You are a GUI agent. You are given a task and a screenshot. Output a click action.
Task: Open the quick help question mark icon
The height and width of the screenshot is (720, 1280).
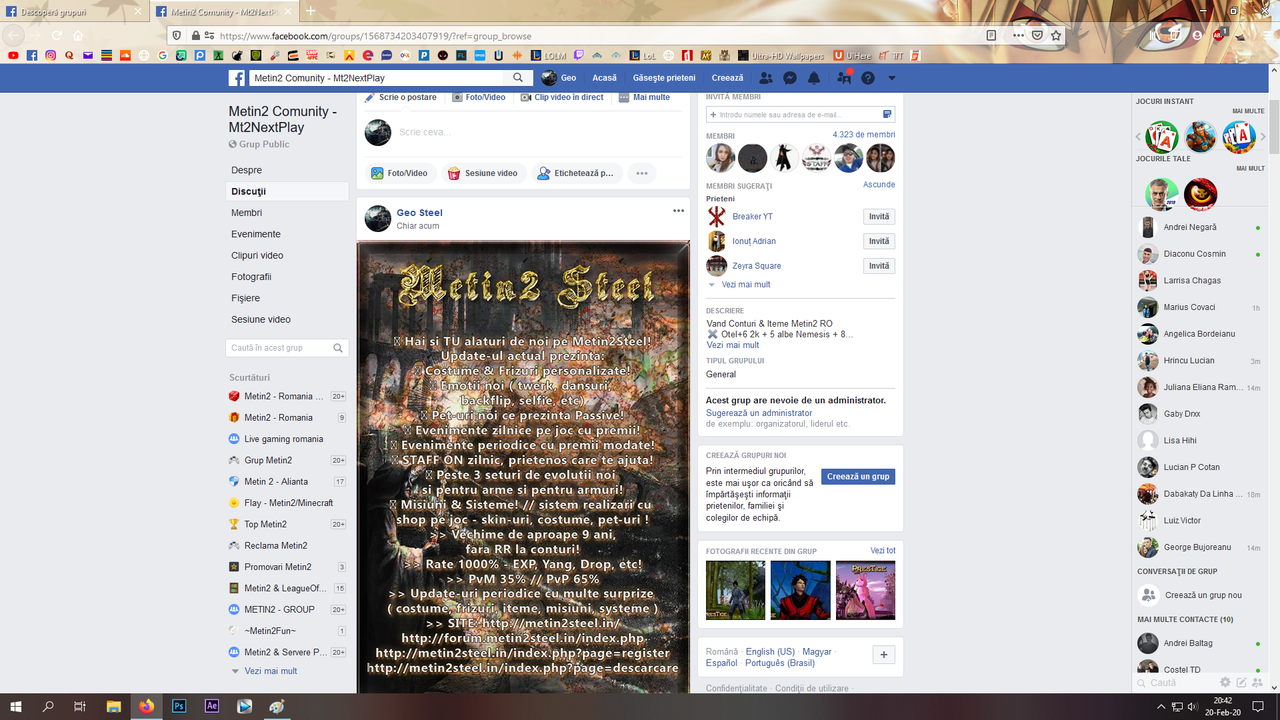(x=868, y=78)
